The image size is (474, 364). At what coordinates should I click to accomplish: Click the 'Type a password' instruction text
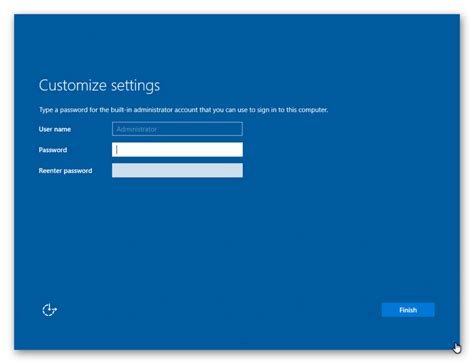pyautogui.click(x=183, y=110)
